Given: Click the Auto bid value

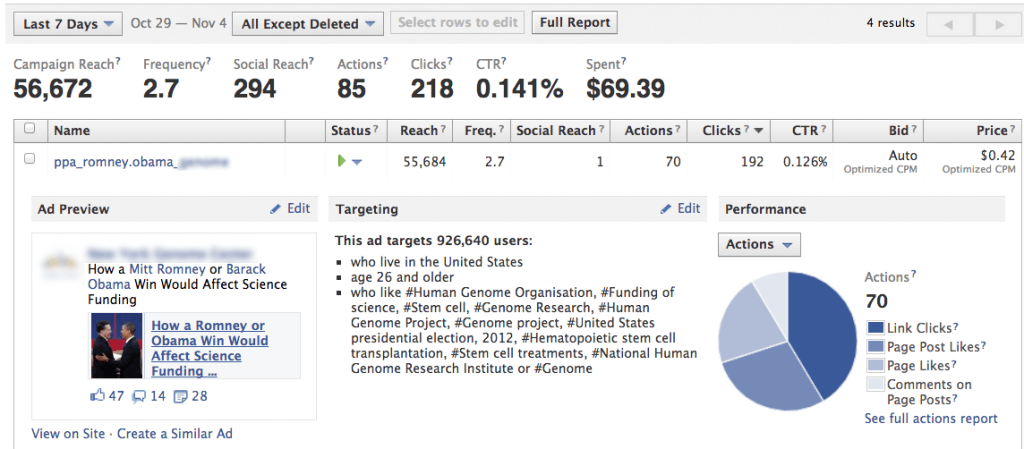Looking at the screenshot, I should tap(903, 155).
